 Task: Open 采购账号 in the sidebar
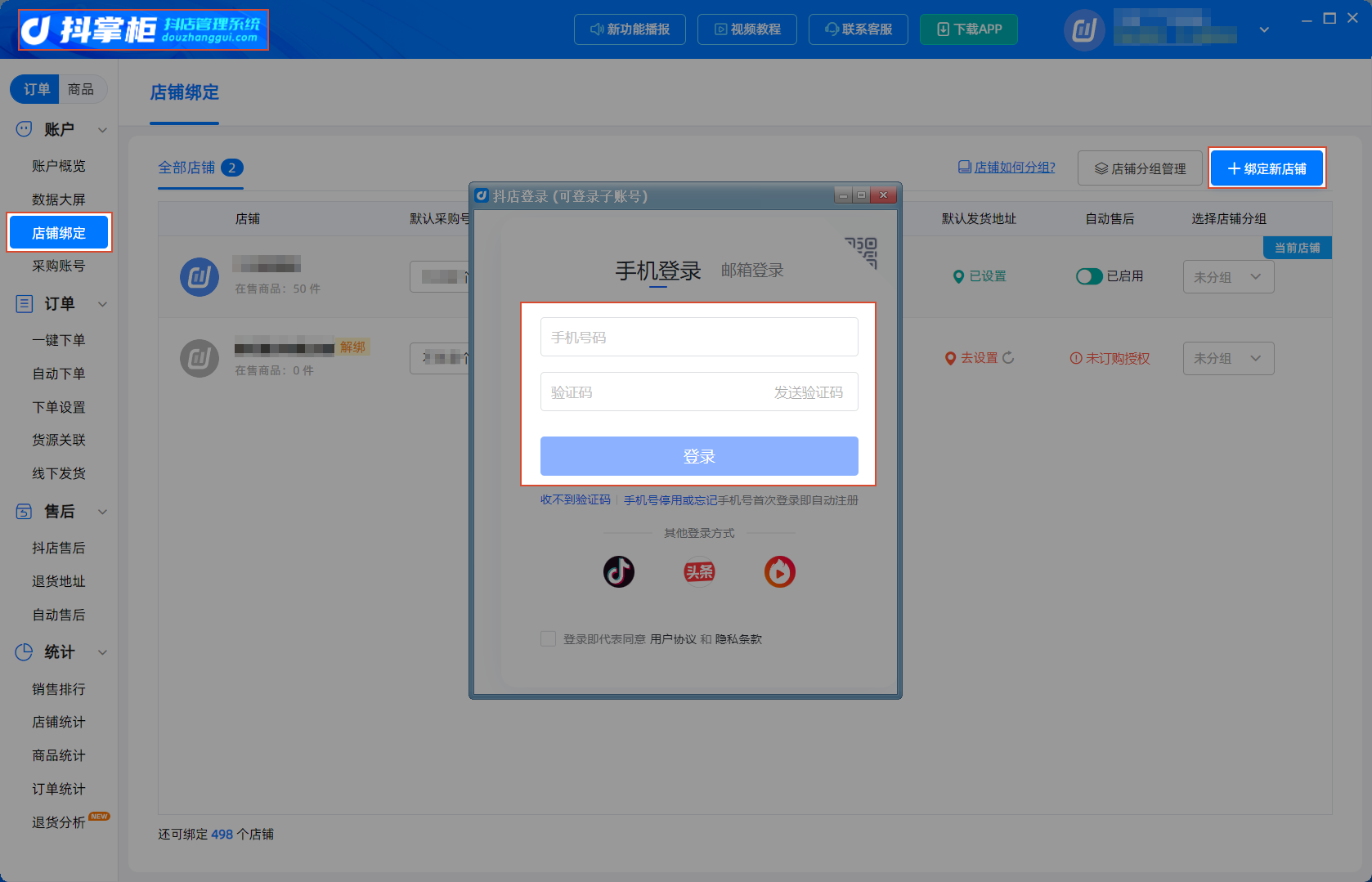tap(59, 266)
